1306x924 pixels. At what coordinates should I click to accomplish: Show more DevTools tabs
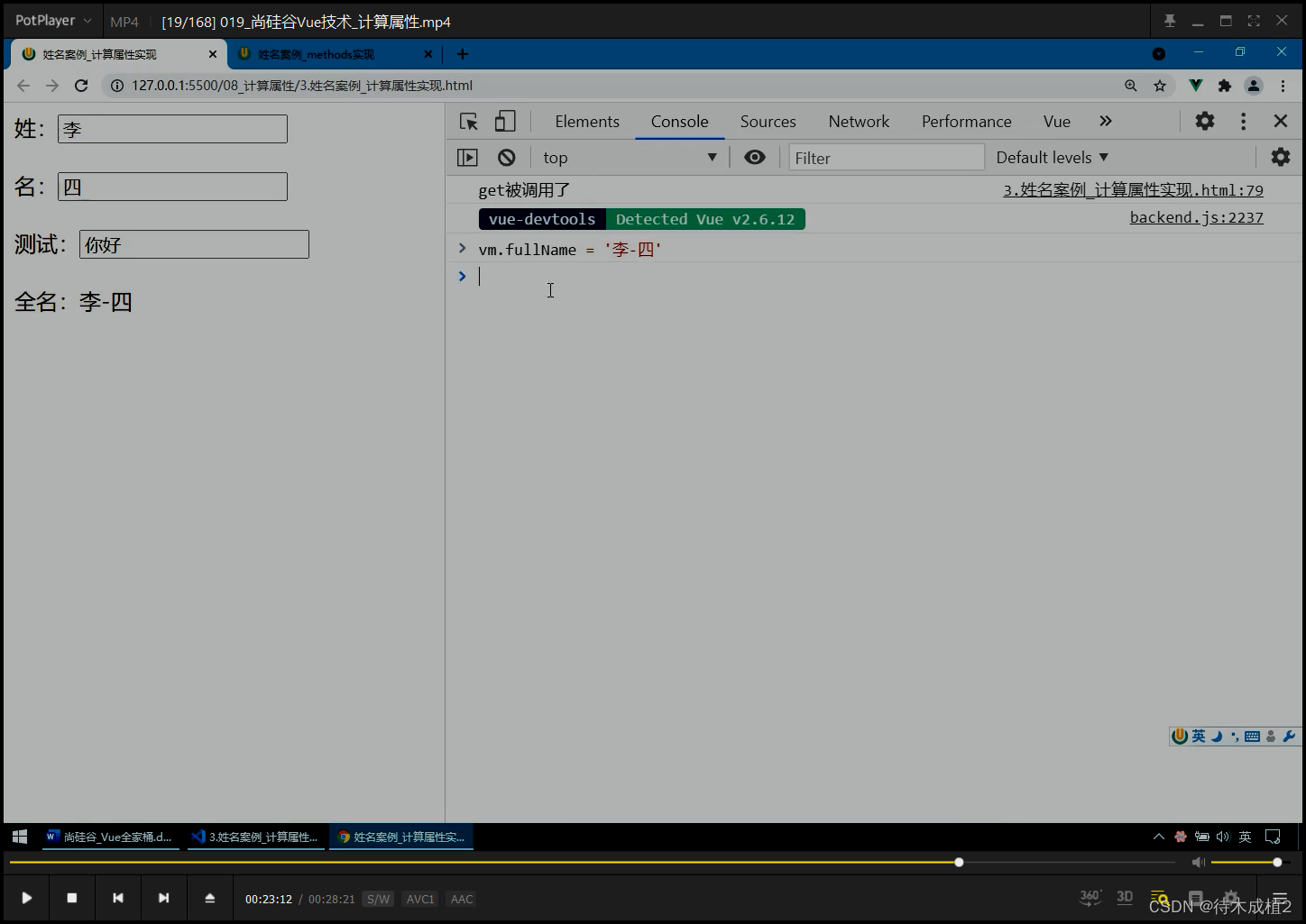[x=1106, y=121]
